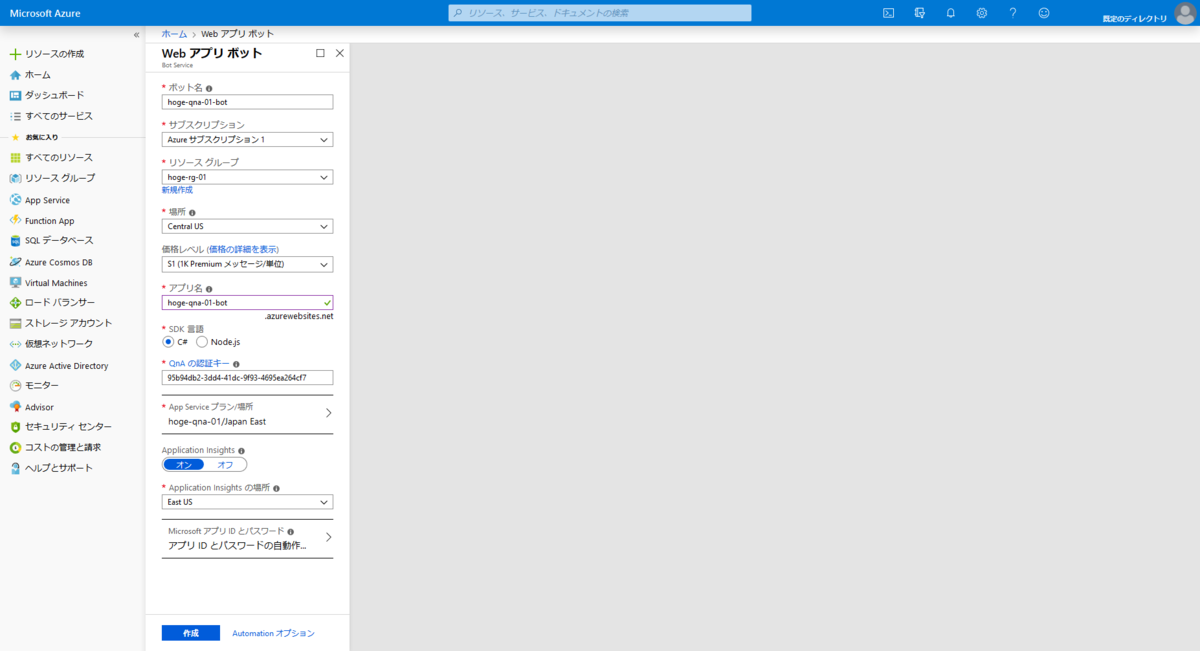
Task: Open the settings gear in top bar
Action: [x=982, y=13]
